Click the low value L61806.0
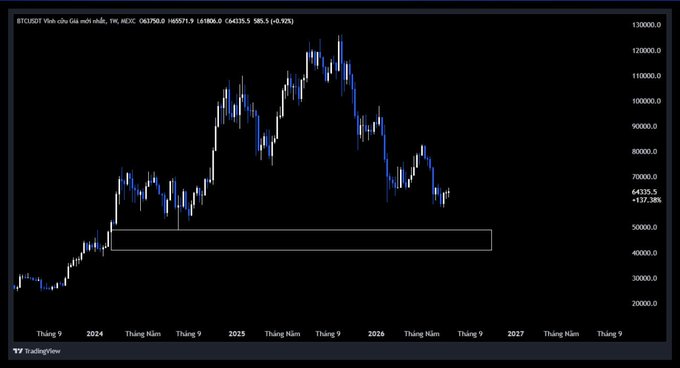This screenshot has width=680, height=368. click(x=209, y=21)
